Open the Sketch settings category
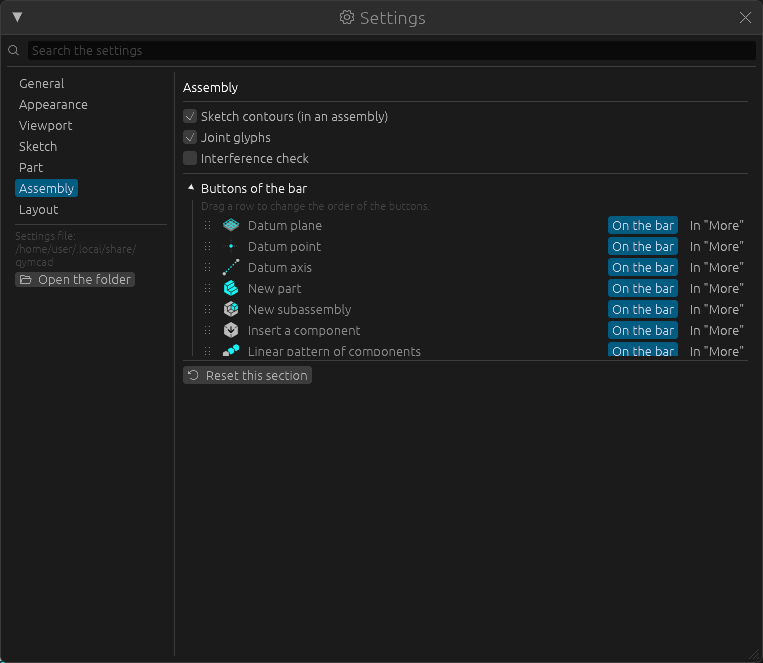The image size is (763, 663). pyautogui.click(x=38, y=146)
